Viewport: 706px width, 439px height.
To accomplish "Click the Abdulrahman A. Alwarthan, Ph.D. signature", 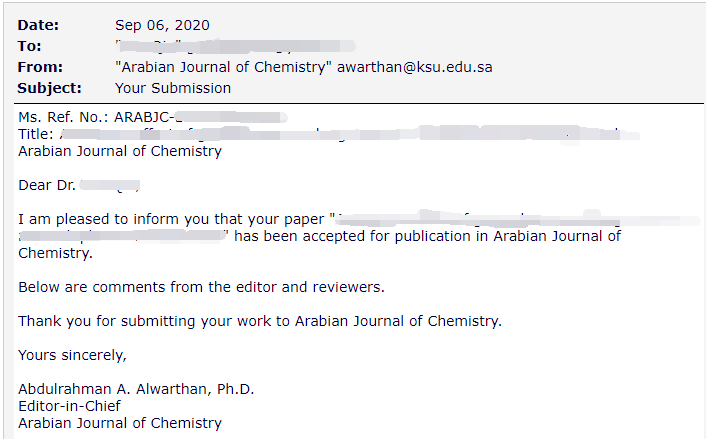I will pyautogui.click(x=136, y=389).
